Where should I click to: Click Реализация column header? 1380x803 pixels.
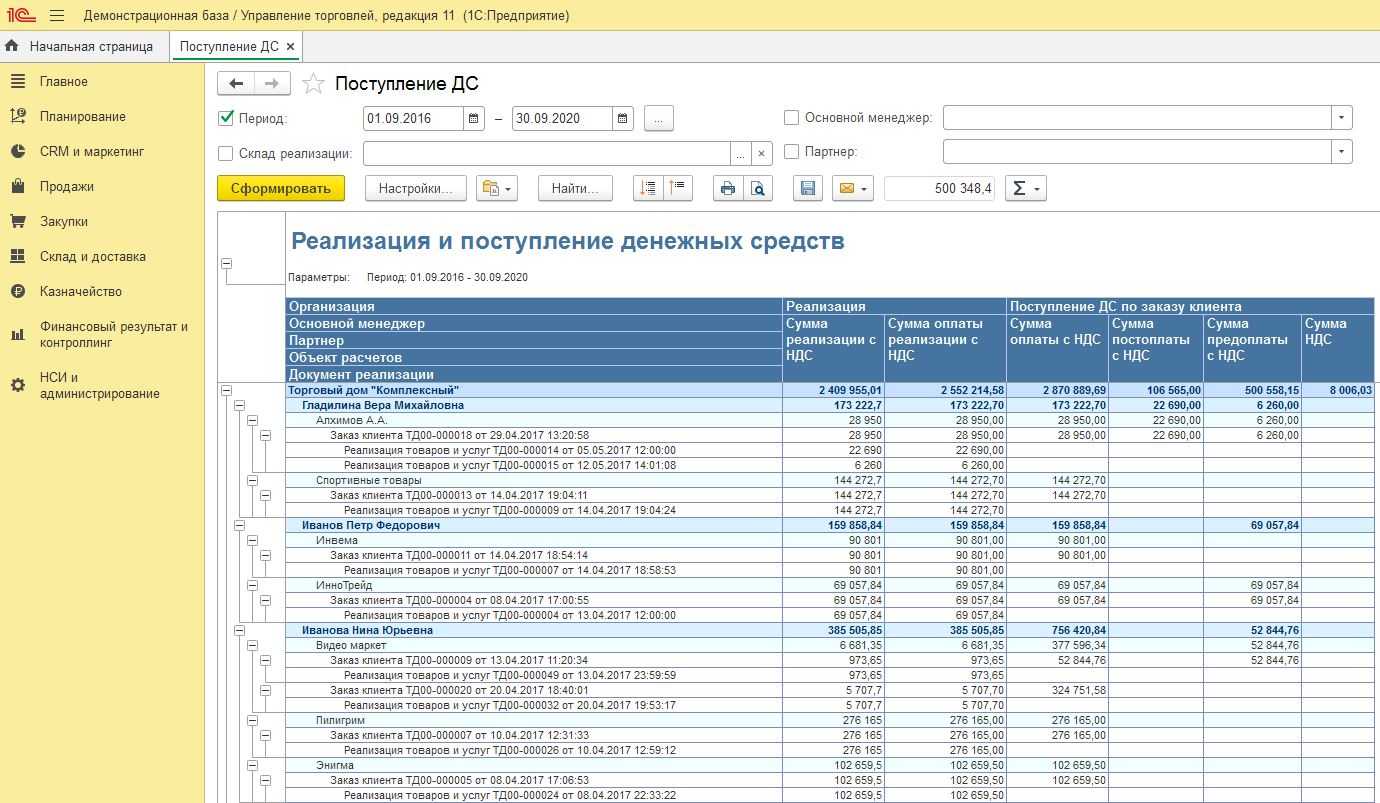[894, 306]
